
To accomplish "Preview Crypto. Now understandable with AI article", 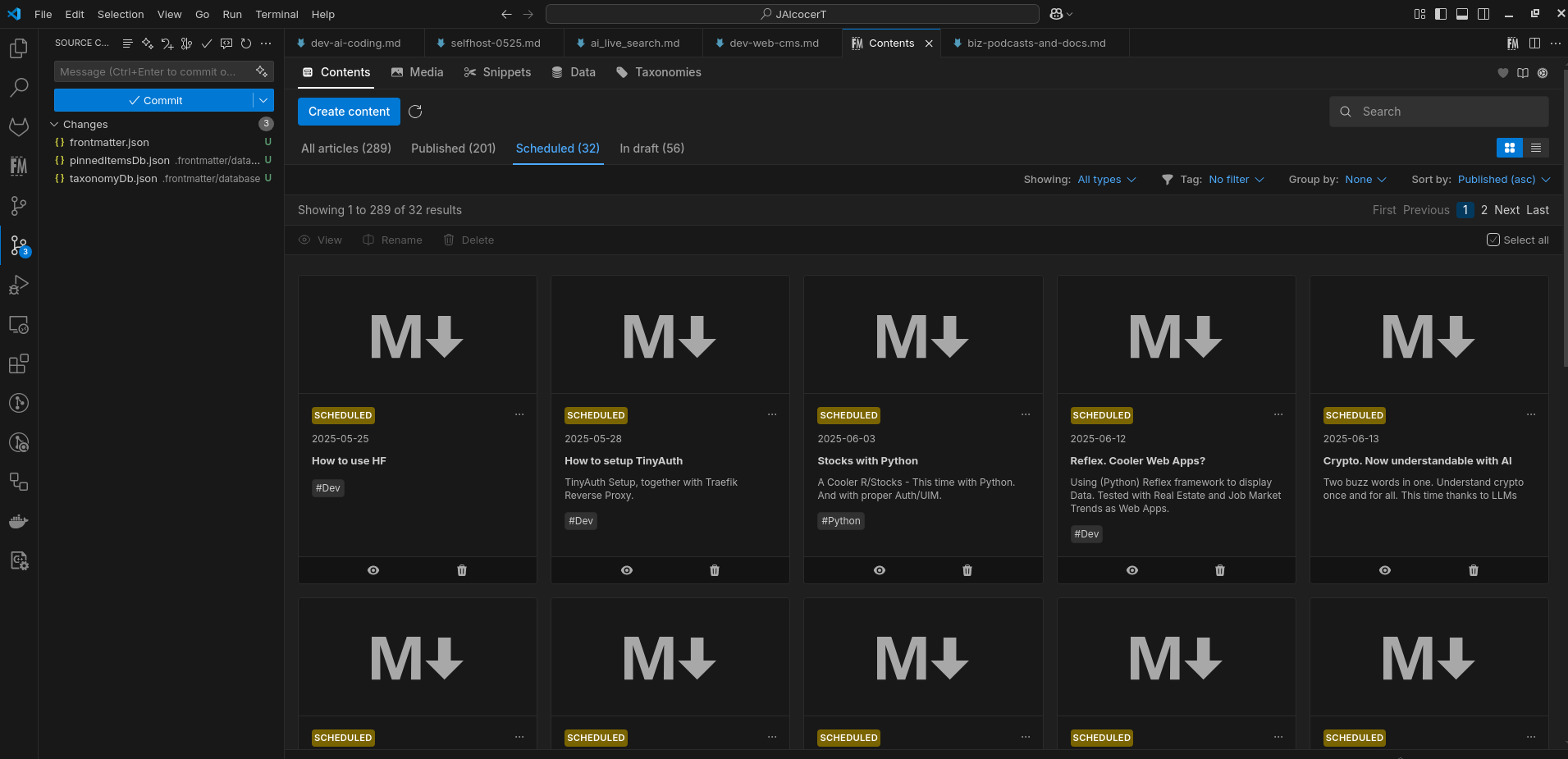I will pyautogui.click(x=1385, y=570).
